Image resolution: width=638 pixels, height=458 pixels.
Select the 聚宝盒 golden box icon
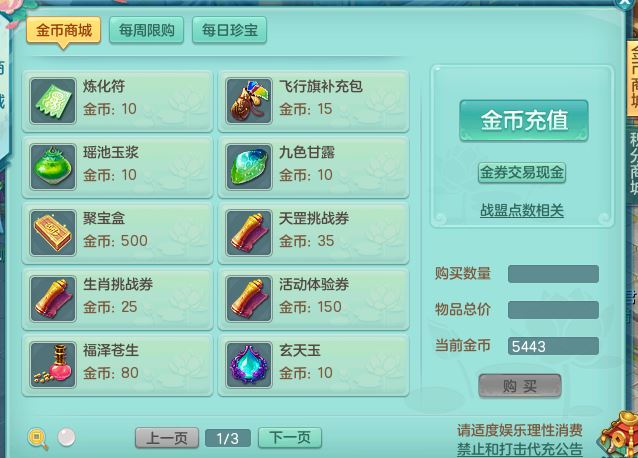53,233
